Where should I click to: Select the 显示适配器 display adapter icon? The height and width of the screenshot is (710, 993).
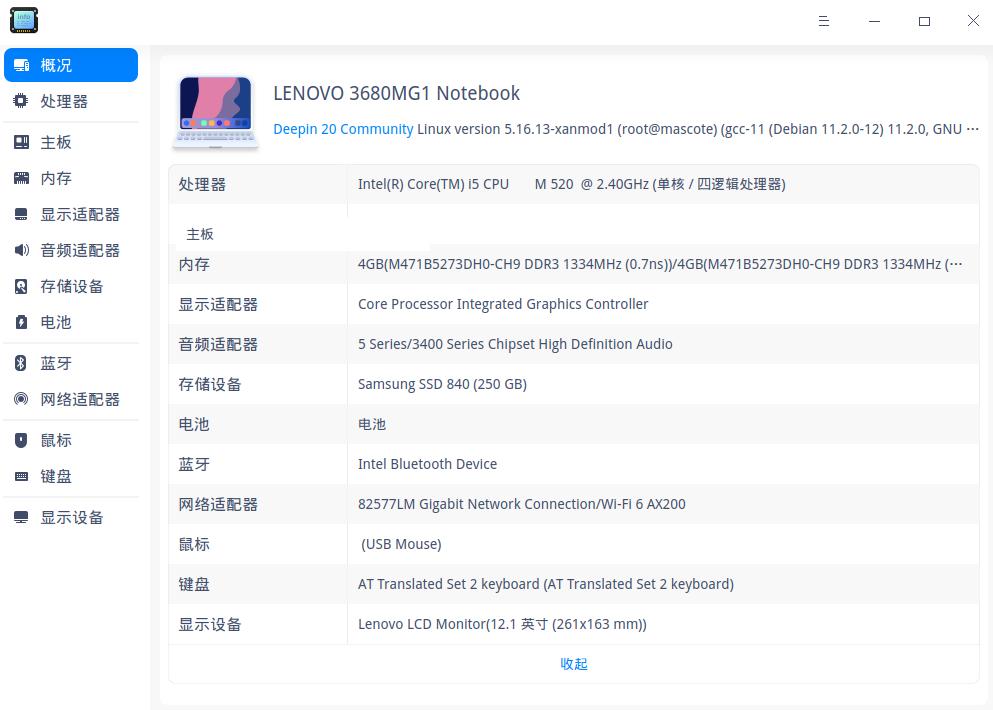(x=21, y=214)
